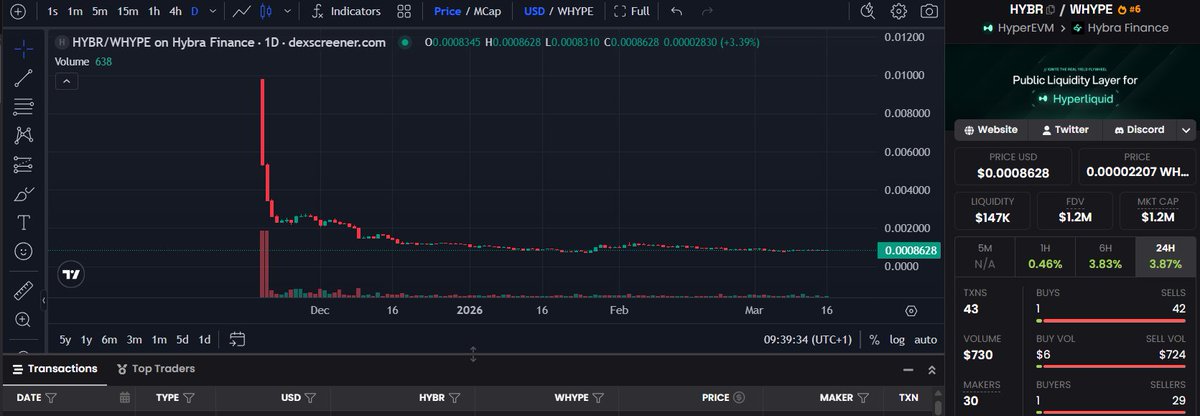The image size is (1200, 416).
Task: Filter transactions by MAKER column
Action: point(862,398)
